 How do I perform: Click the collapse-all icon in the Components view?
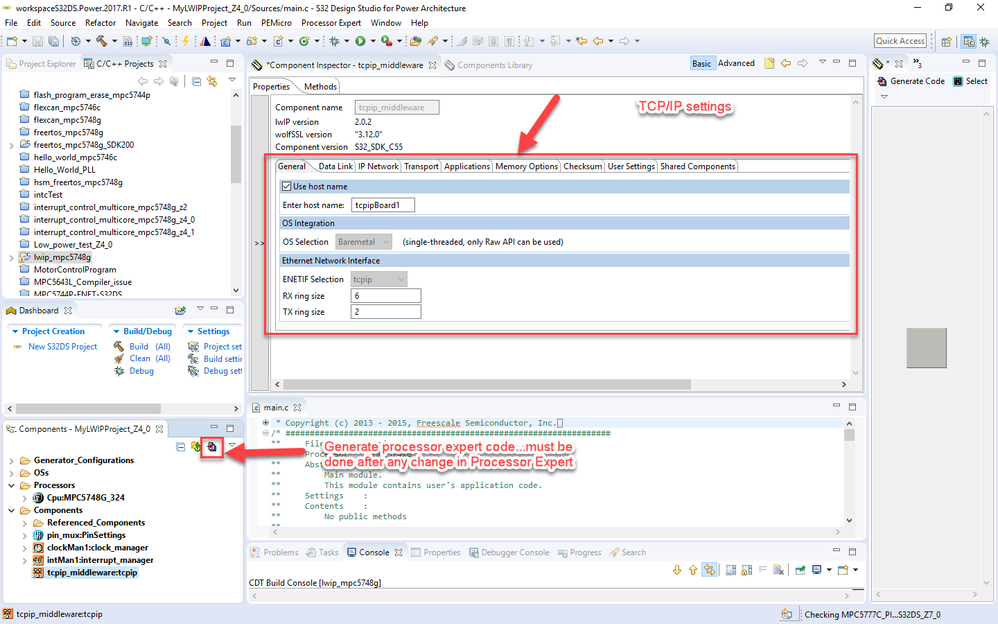(x=181, y=447)
